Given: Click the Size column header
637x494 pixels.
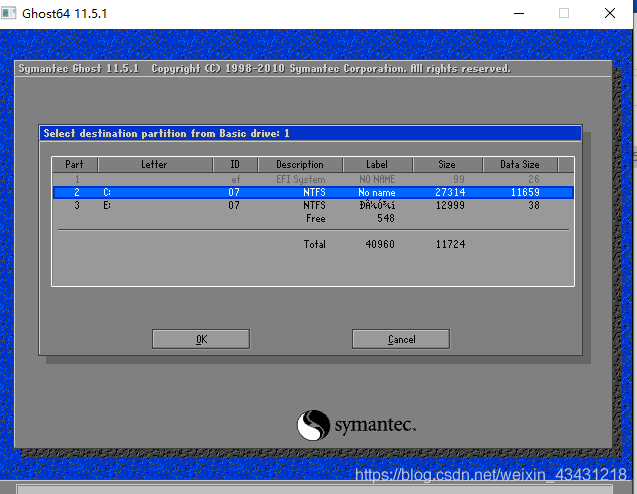Looking at the screenshot, I should pos(447,165).
